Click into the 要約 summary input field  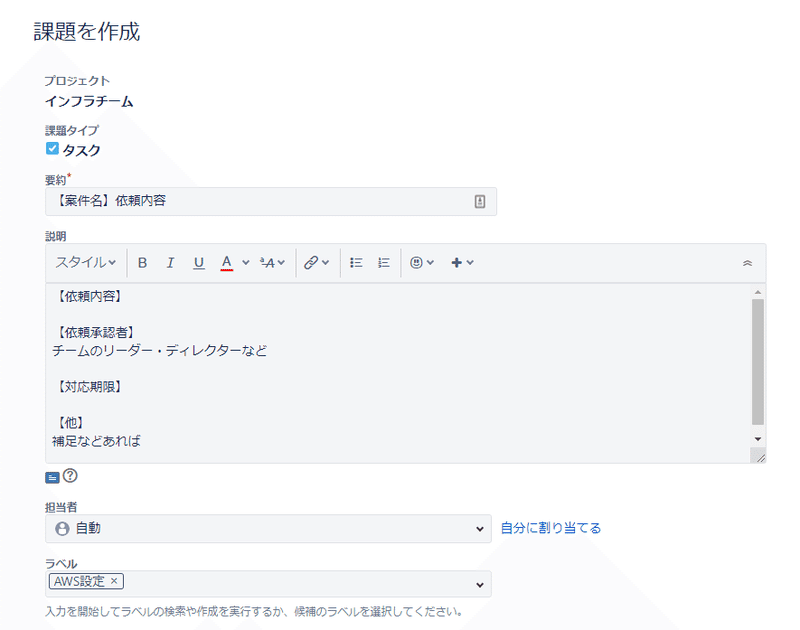pos(271,201)
